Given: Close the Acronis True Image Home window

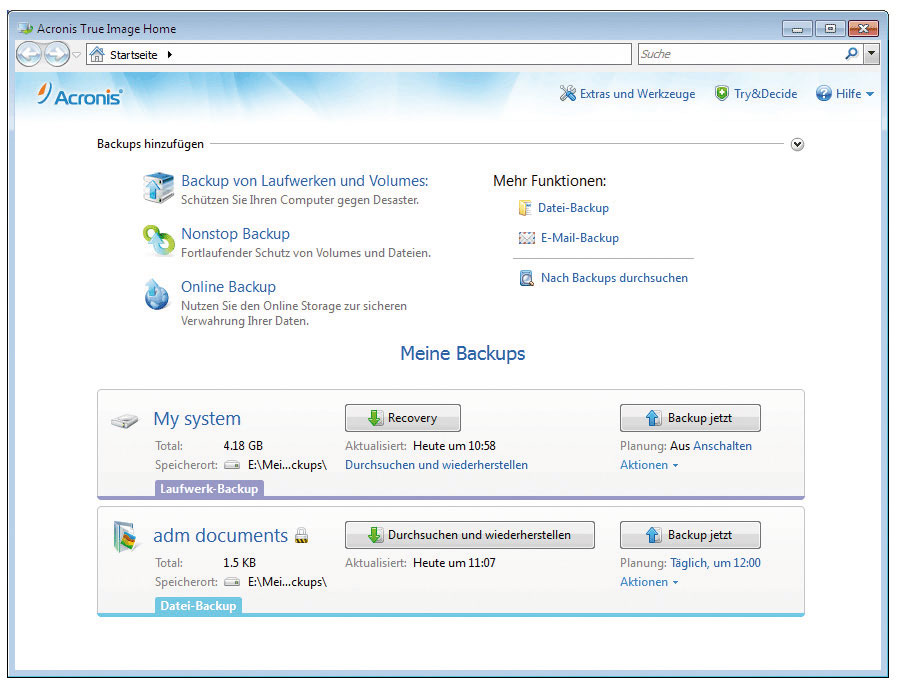Looking at the screenshot, I should tap(864, 29).
